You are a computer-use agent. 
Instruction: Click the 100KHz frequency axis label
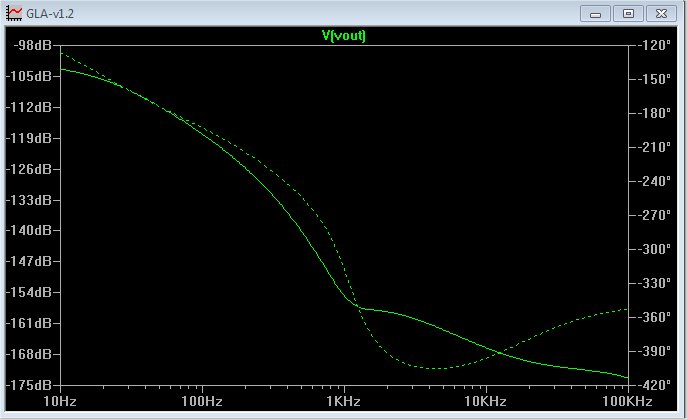pyautogui.click(x=627, y=401)
